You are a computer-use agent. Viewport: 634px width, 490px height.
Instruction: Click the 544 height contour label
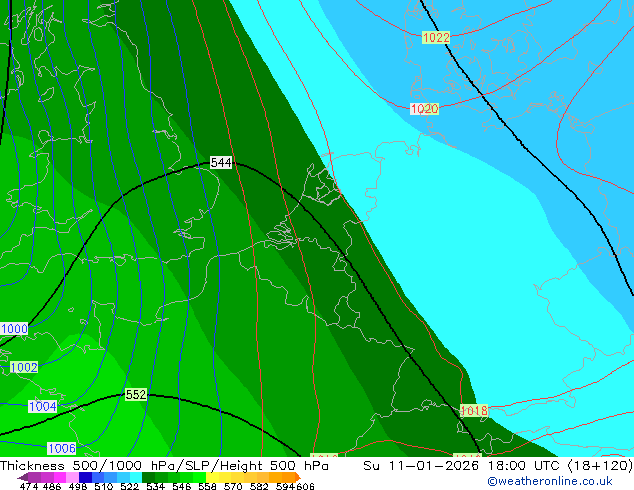point(221,163)
